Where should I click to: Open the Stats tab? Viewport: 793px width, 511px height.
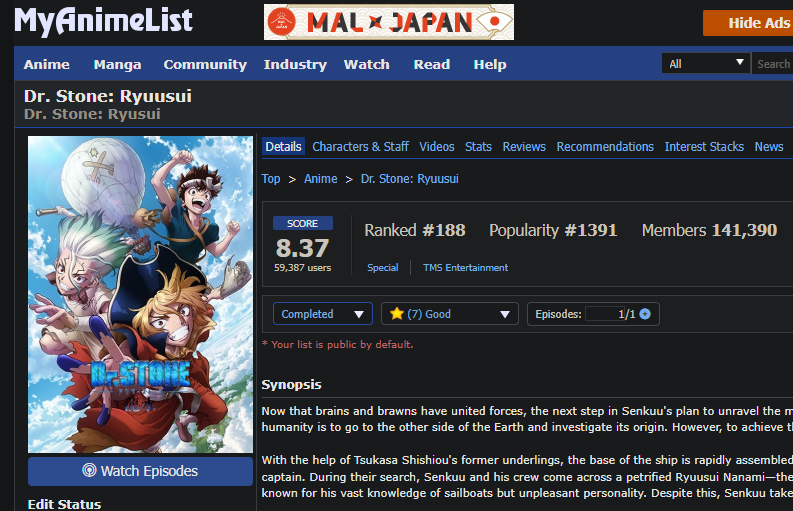pyautogui.click(x=478, y=147)
